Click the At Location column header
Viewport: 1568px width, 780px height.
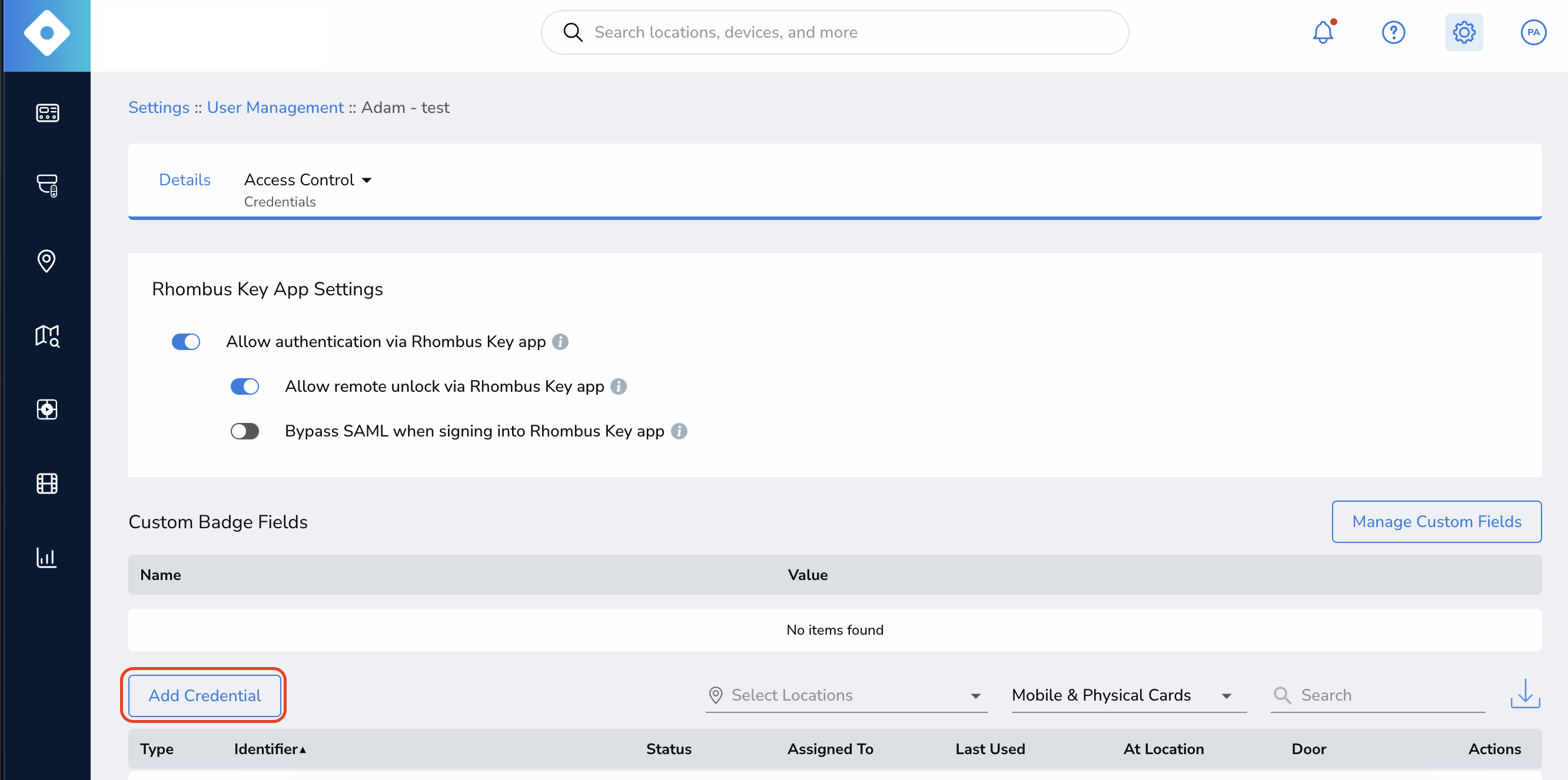pyautogui.click(x=1163, y=749)
